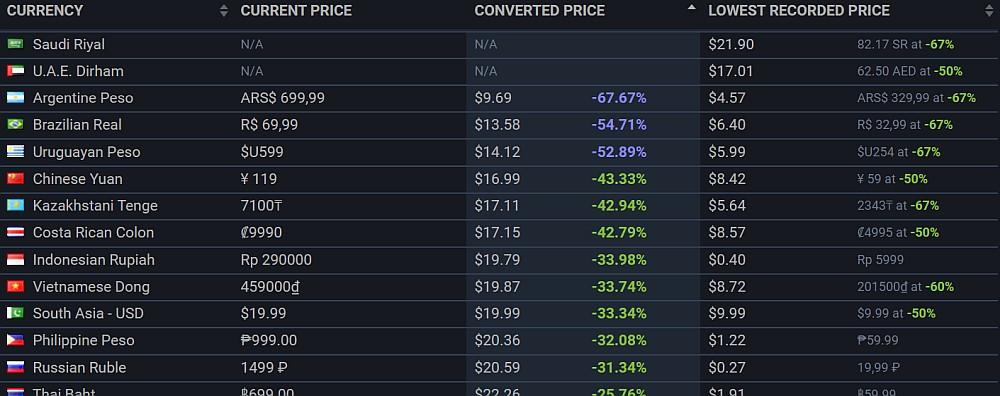
Task: Click the Argentina flag icon
Action: 15,98
